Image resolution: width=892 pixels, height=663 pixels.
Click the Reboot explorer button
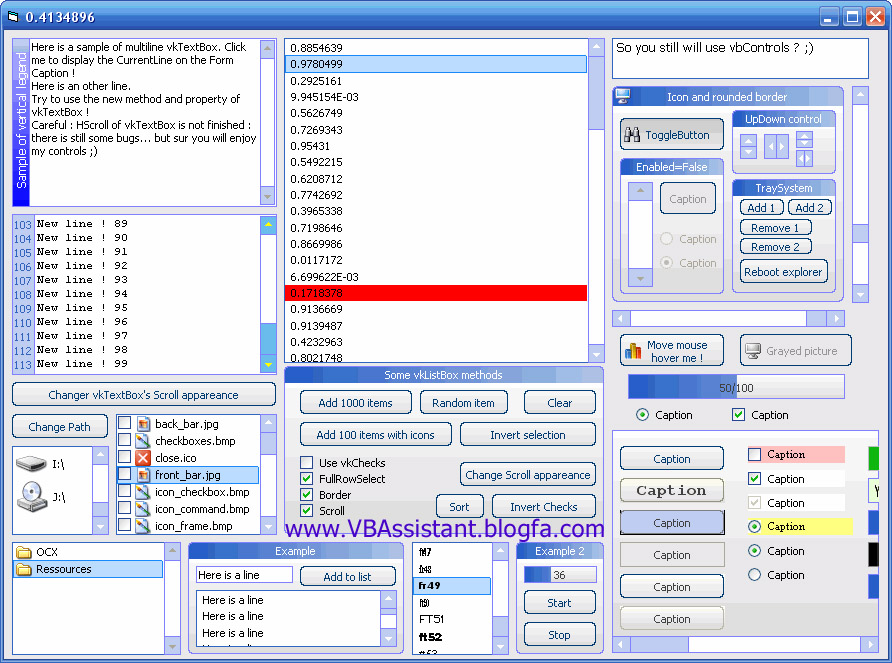(x=783, y=272)
